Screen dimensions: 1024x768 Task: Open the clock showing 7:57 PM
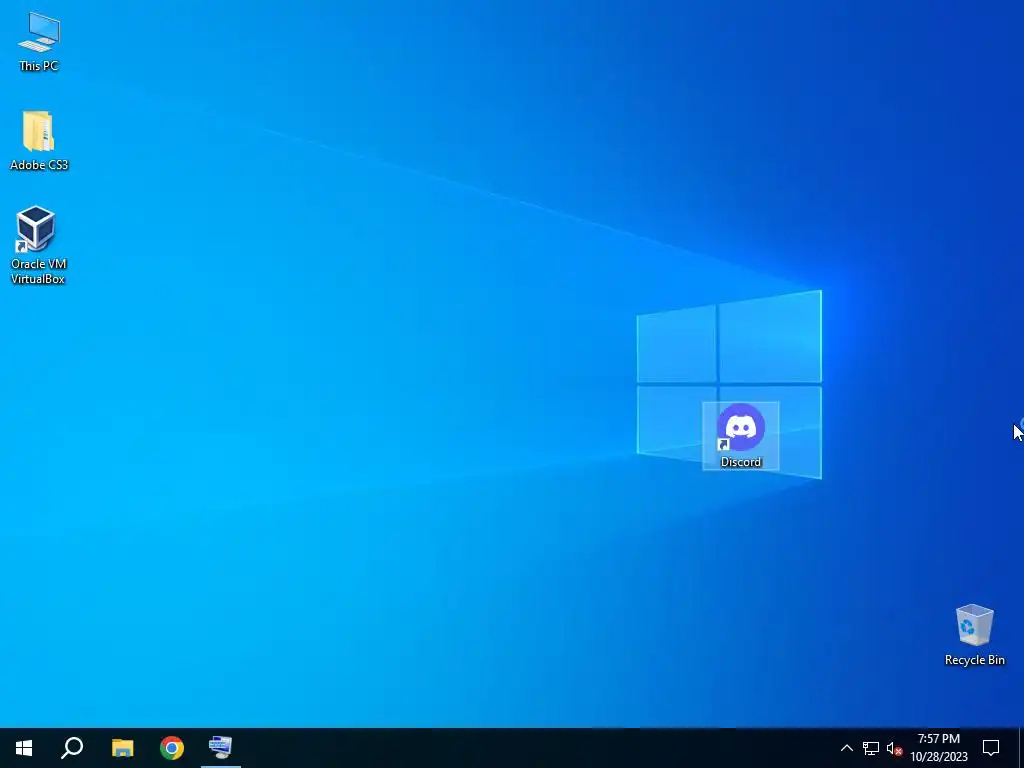[x=939, y=748]
